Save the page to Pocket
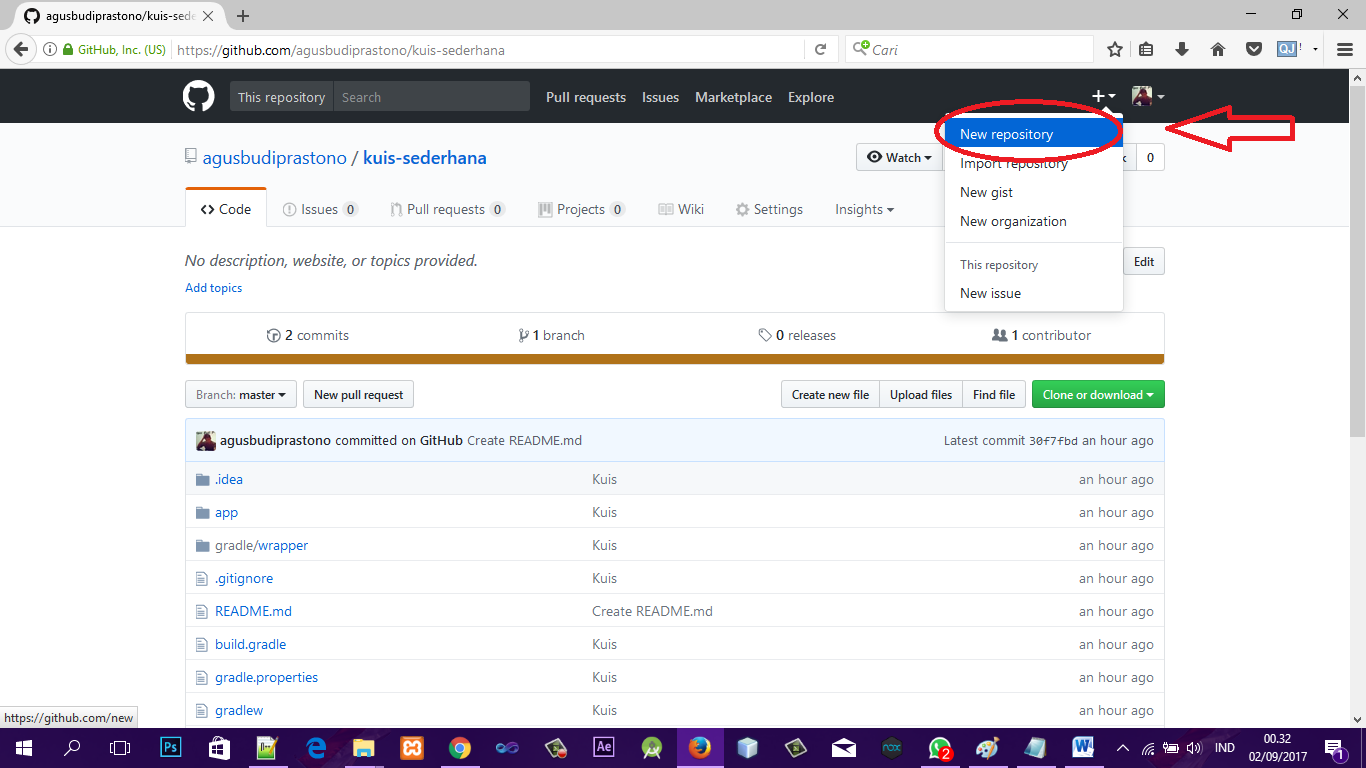Screen dimensions: 1366x768 [1253, 48]
